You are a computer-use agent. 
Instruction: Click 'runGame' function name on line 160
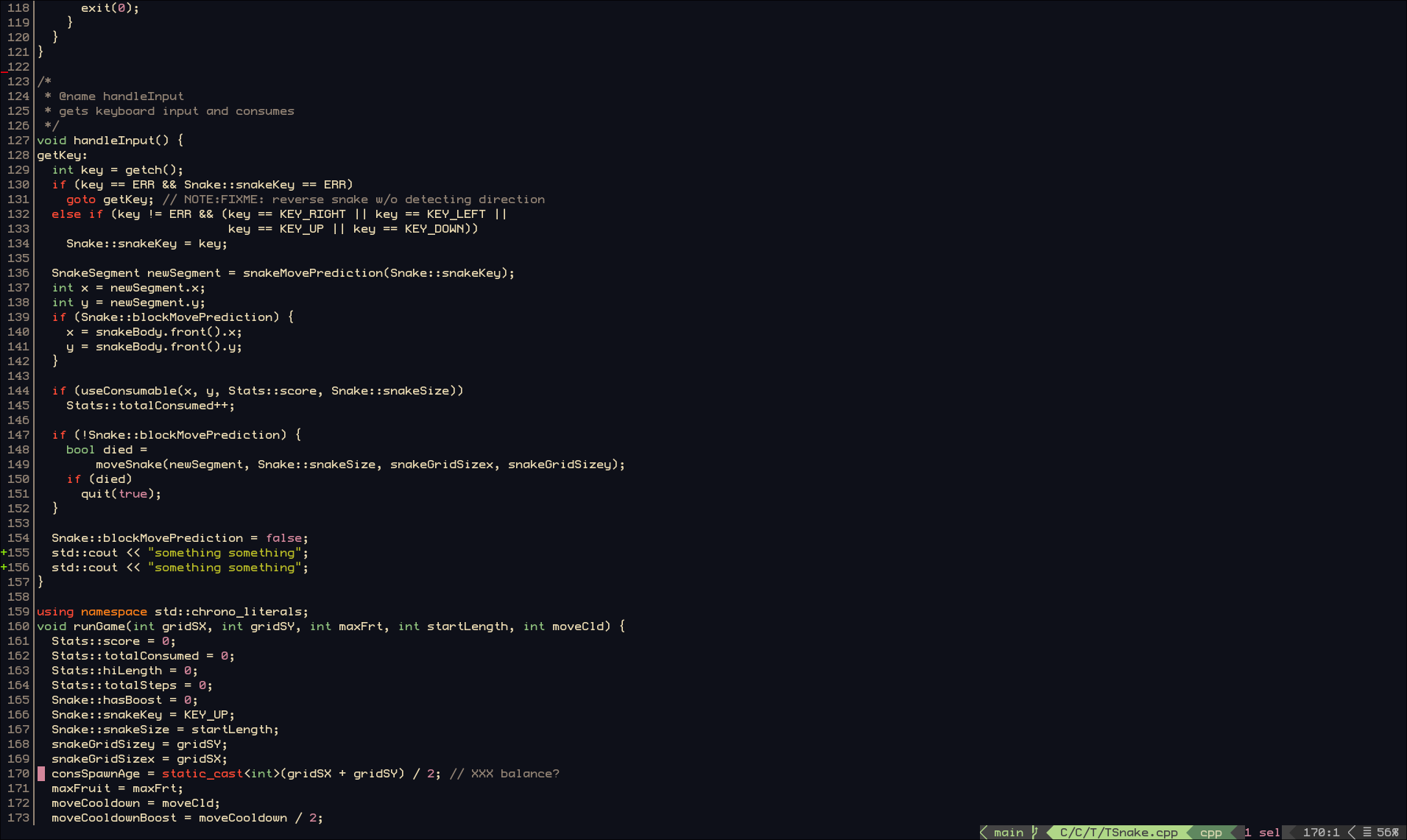[x=99, y=626]
